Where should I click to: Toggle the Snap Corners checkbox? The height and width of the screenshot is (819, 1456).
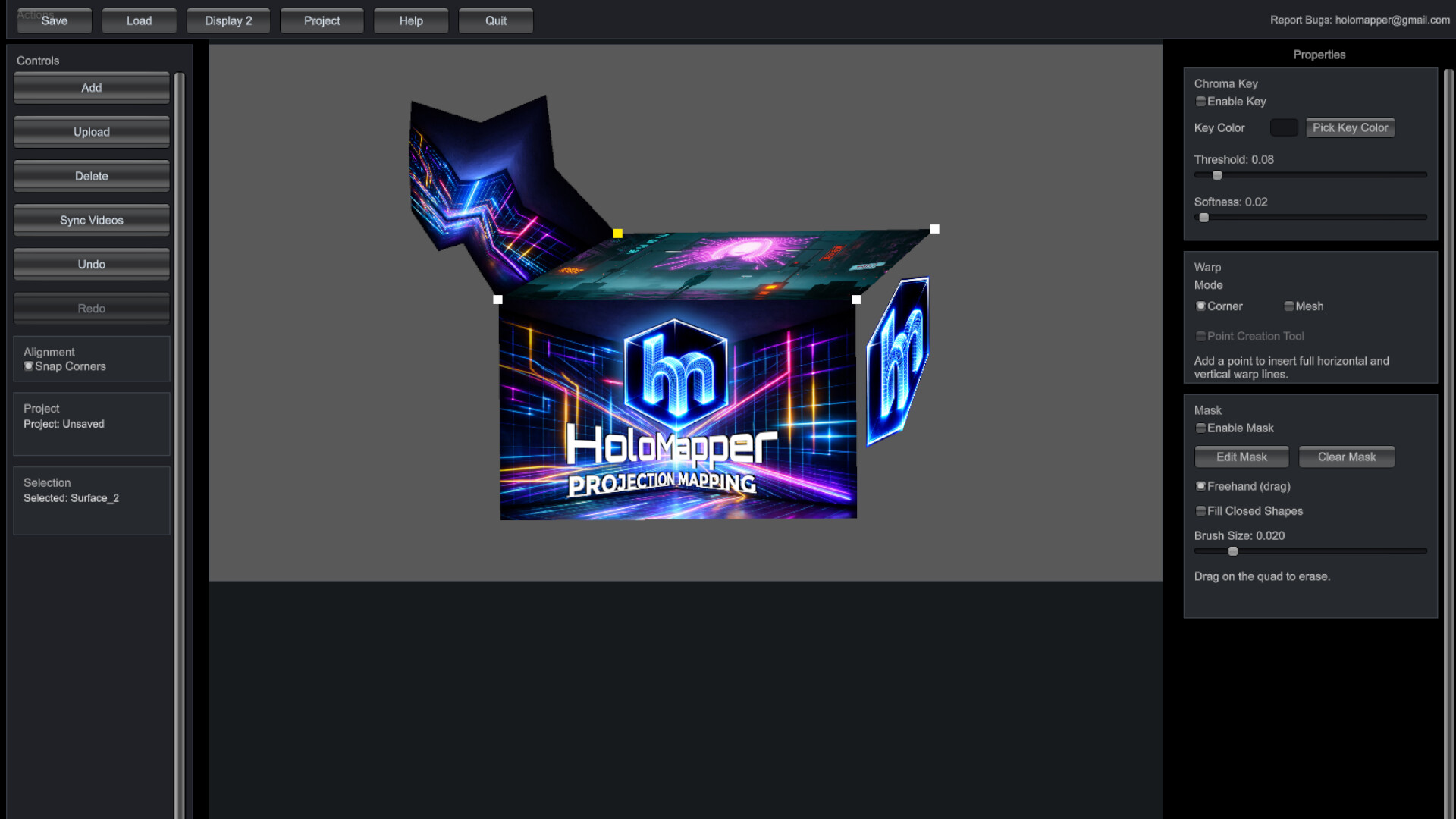29,366
